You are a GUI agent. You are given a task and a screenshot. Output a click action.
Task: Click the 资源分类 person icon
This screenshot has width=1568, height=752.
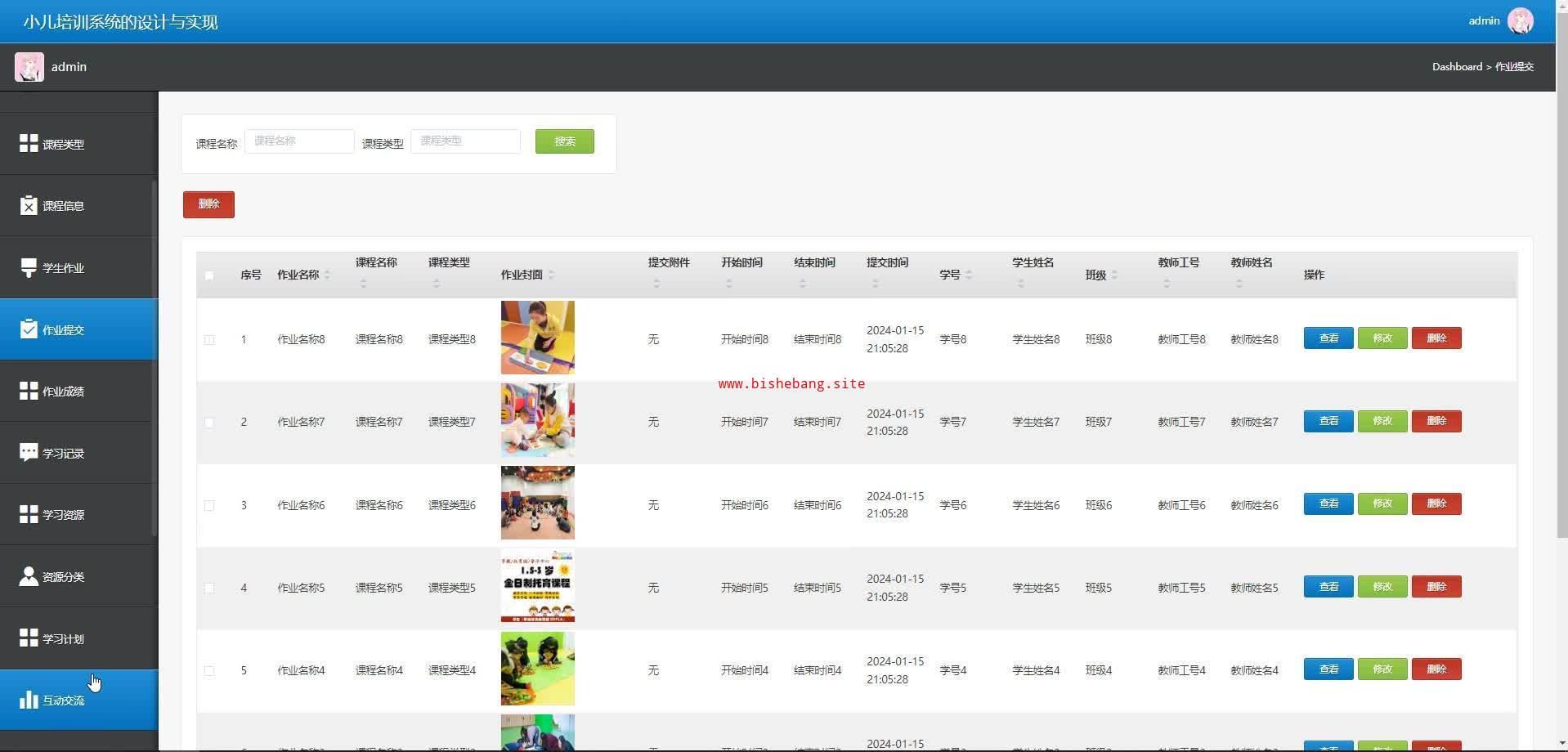point(29,576)
